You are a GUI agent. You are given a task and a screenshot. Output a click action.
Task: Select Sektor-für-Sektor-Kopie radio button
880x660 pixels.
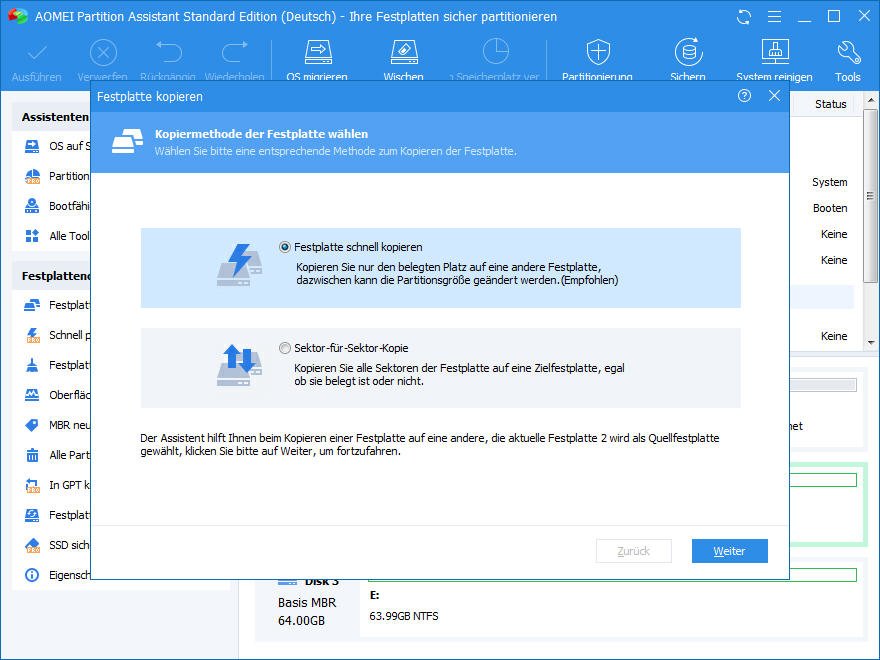[285, 348]
